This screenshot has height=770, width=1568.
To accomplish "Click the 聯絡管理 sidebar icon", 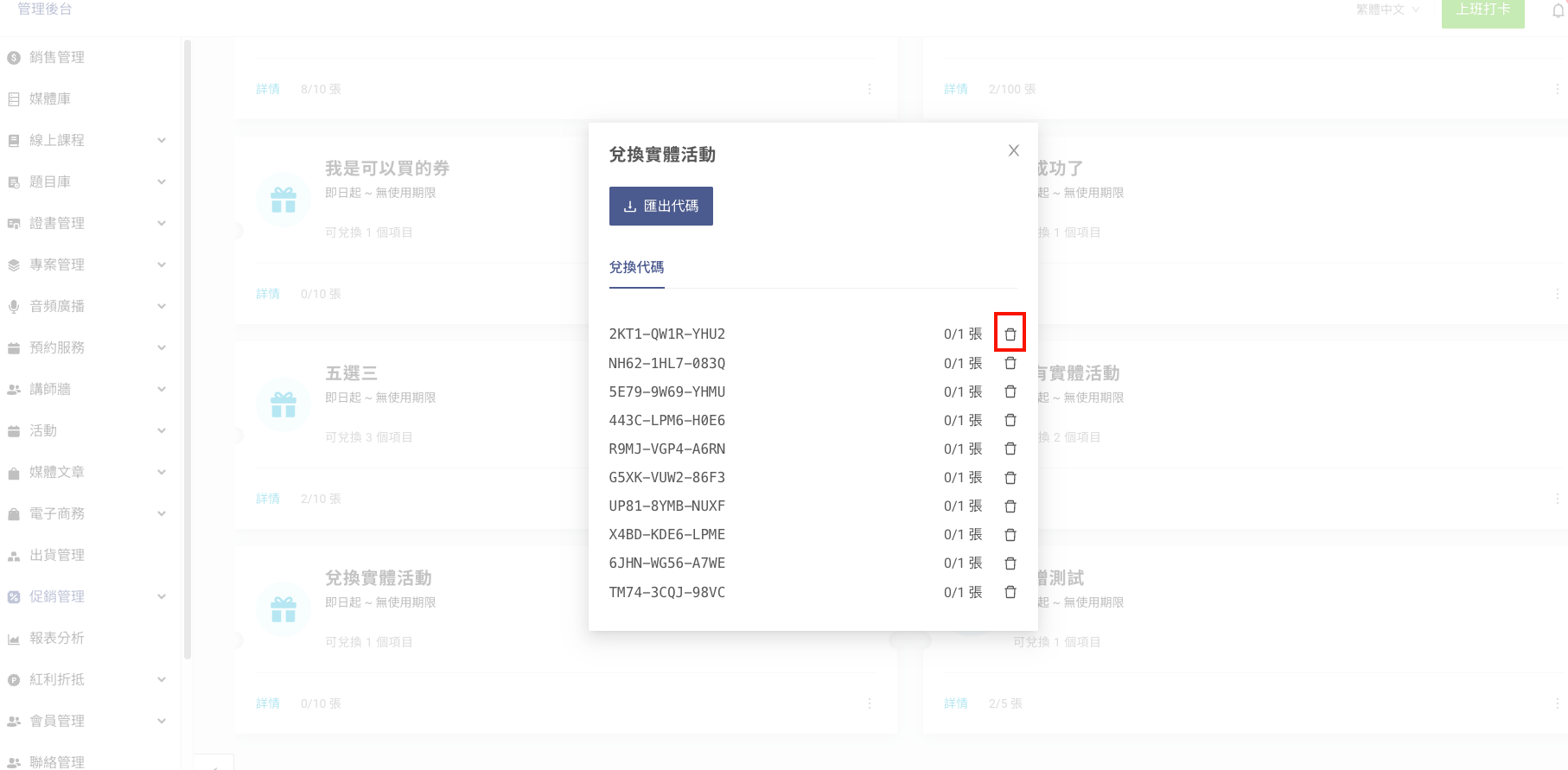I will [14, 762].
